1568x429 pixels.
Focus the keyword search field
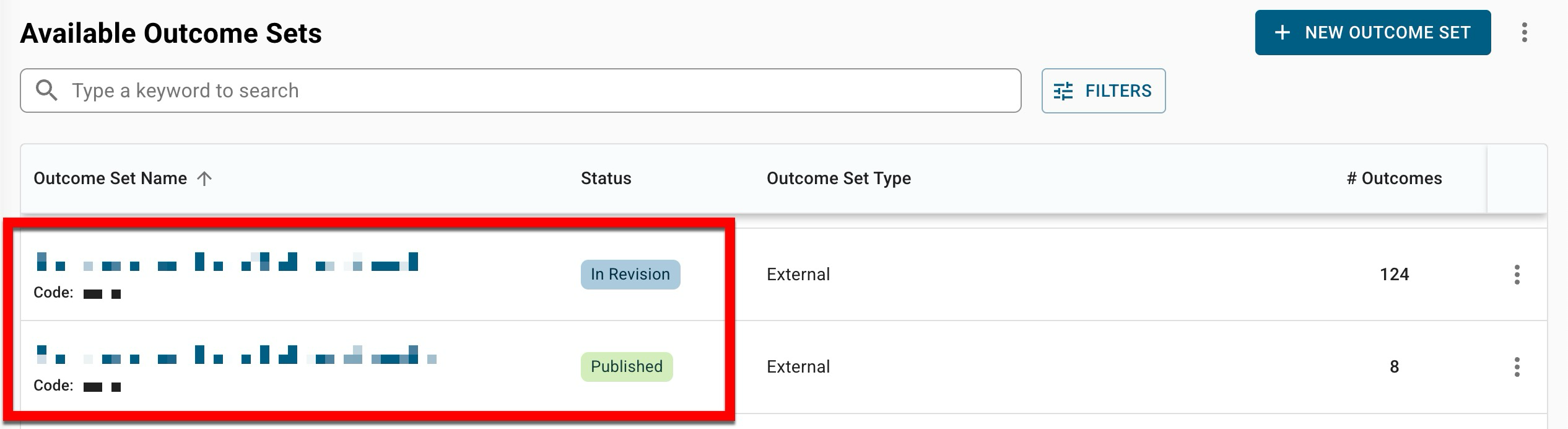coord(533,91)
